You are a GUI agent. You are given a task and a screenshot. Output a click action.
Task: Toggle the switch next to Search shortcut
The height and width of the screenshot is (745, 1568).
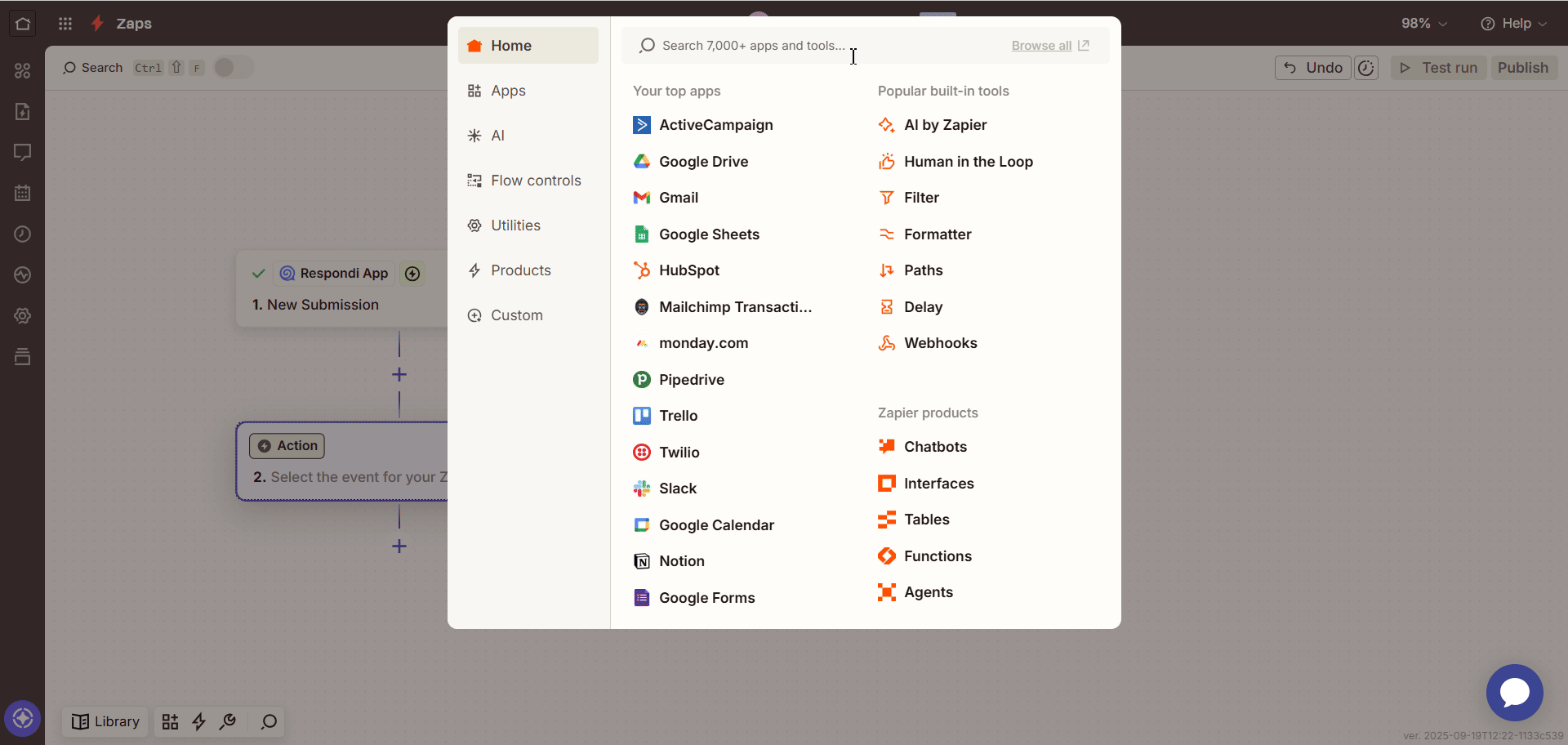[234, 68]
